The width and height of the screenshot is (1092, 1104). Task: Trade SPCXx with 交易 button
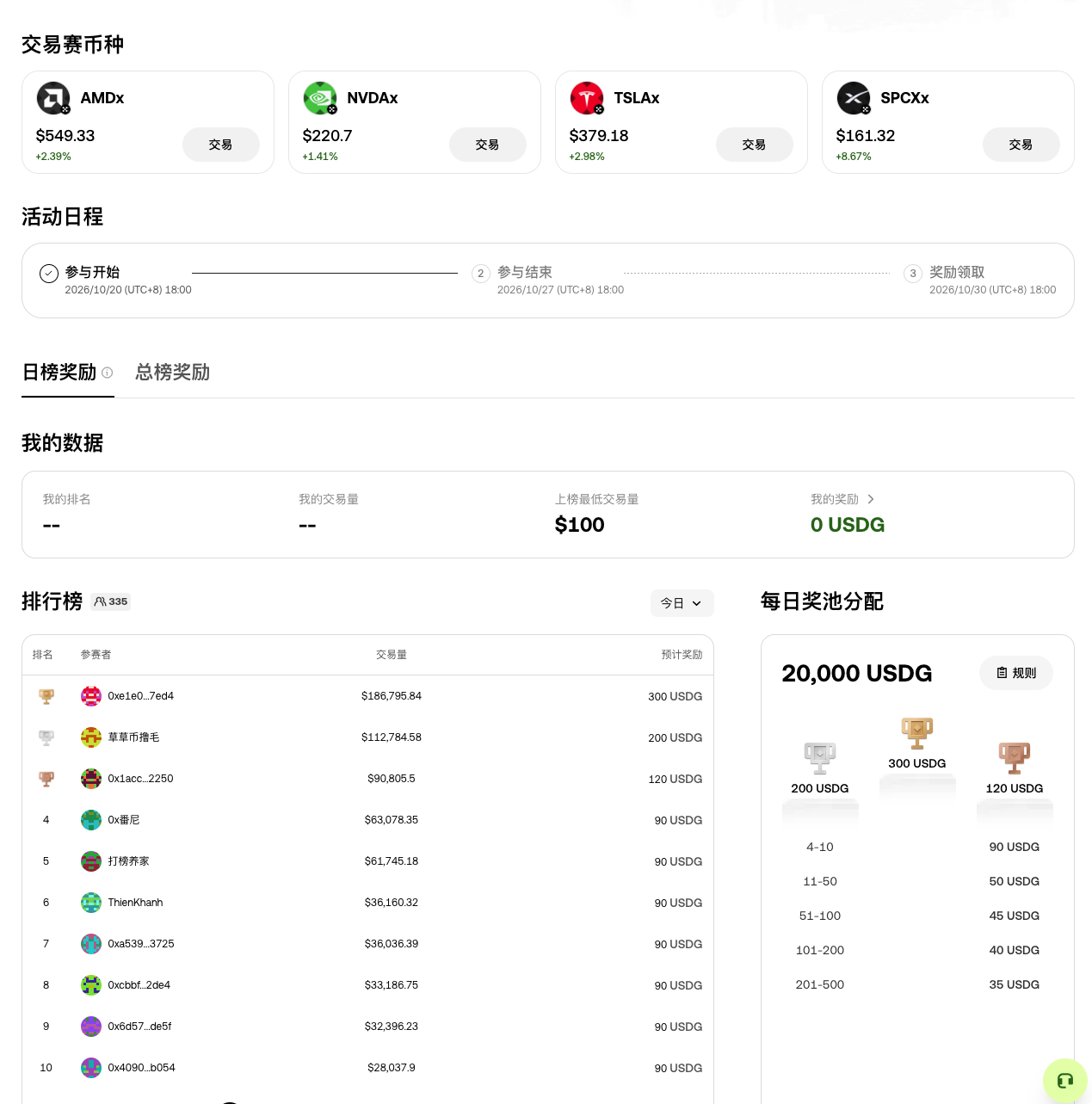tap(1021, 145)
